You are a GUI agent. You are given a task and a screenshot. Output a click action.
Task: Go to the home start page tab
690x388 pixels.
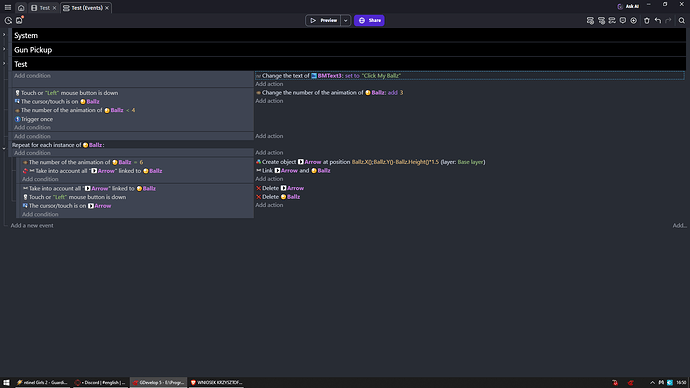21,7
